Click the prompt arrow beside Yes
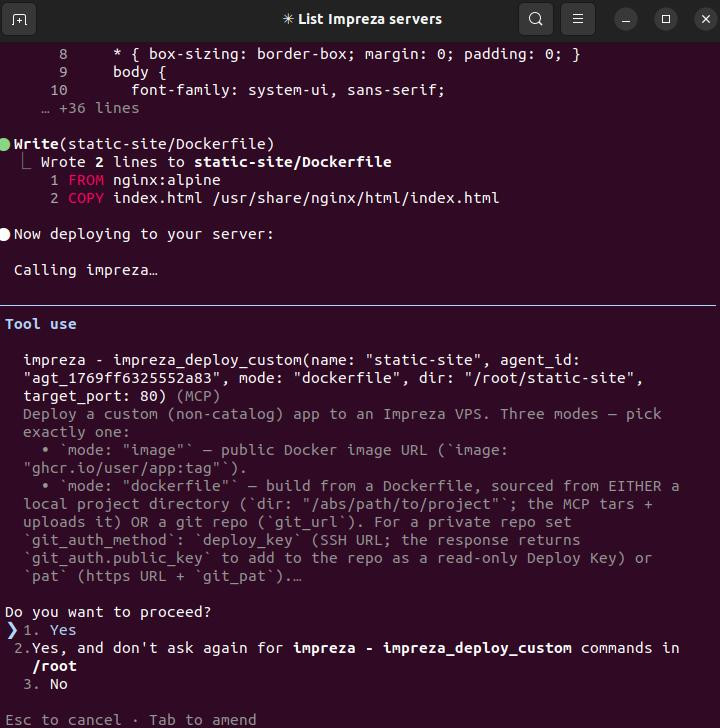 (x=12, y=630)
